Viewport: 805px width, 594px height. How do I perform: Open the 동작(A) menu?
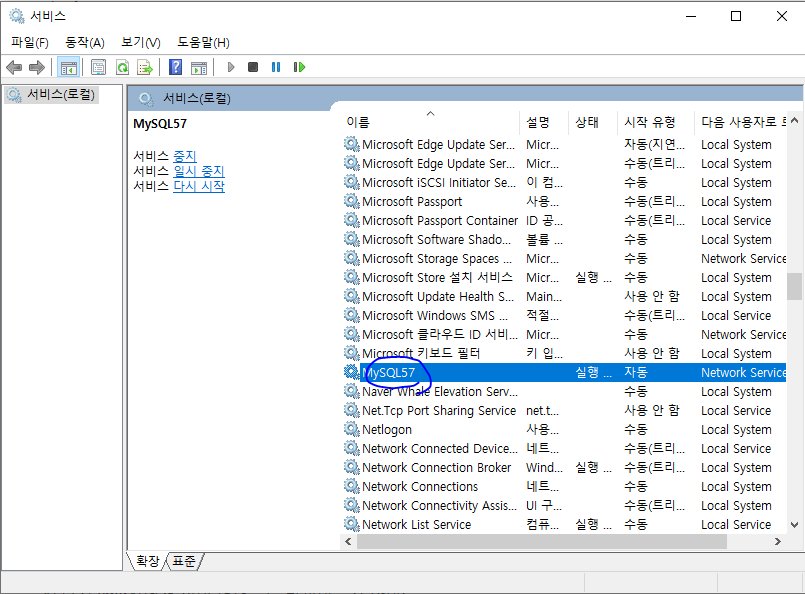(85, 43)
